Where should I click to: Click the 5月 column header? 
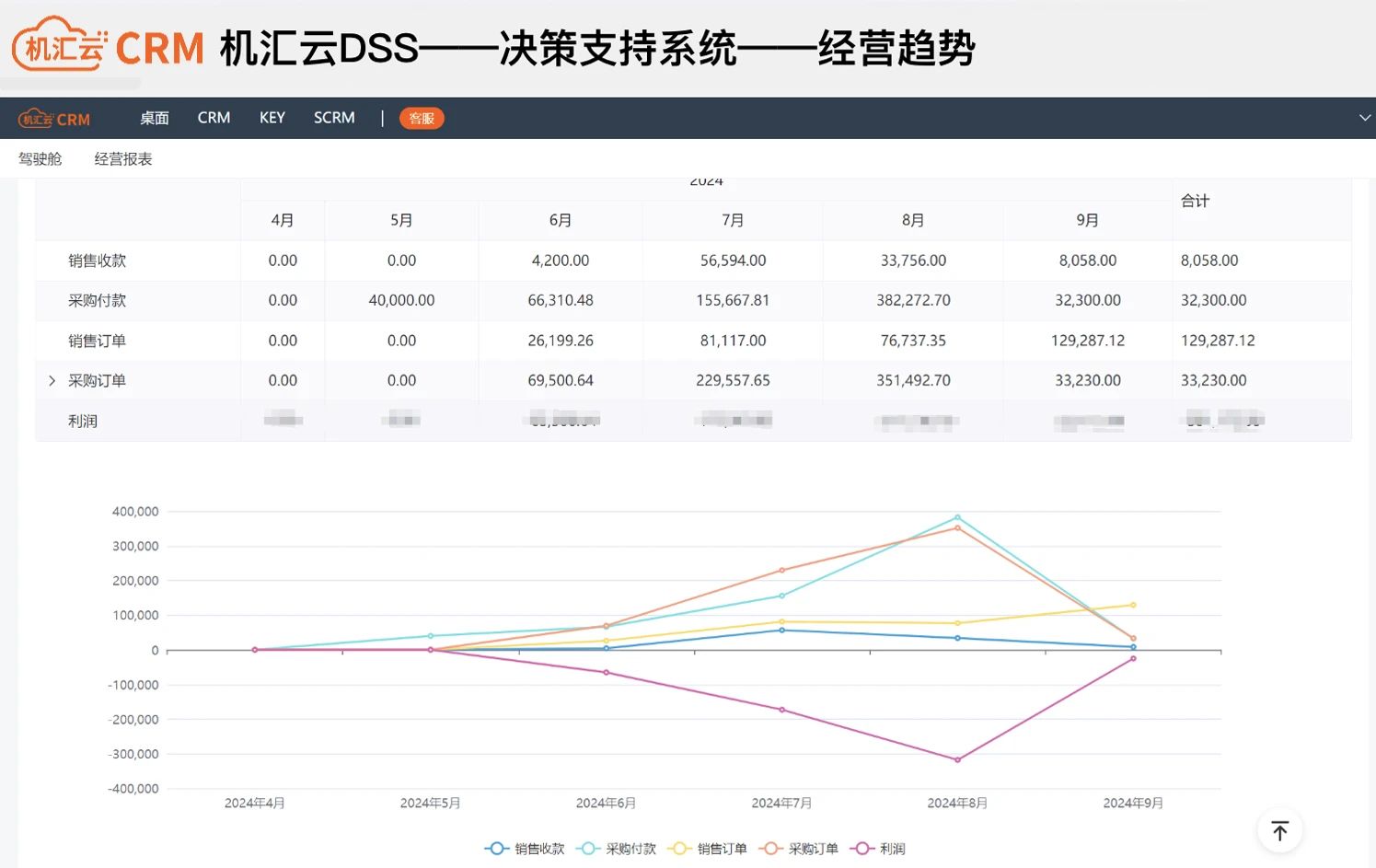[x=401, y=221]
